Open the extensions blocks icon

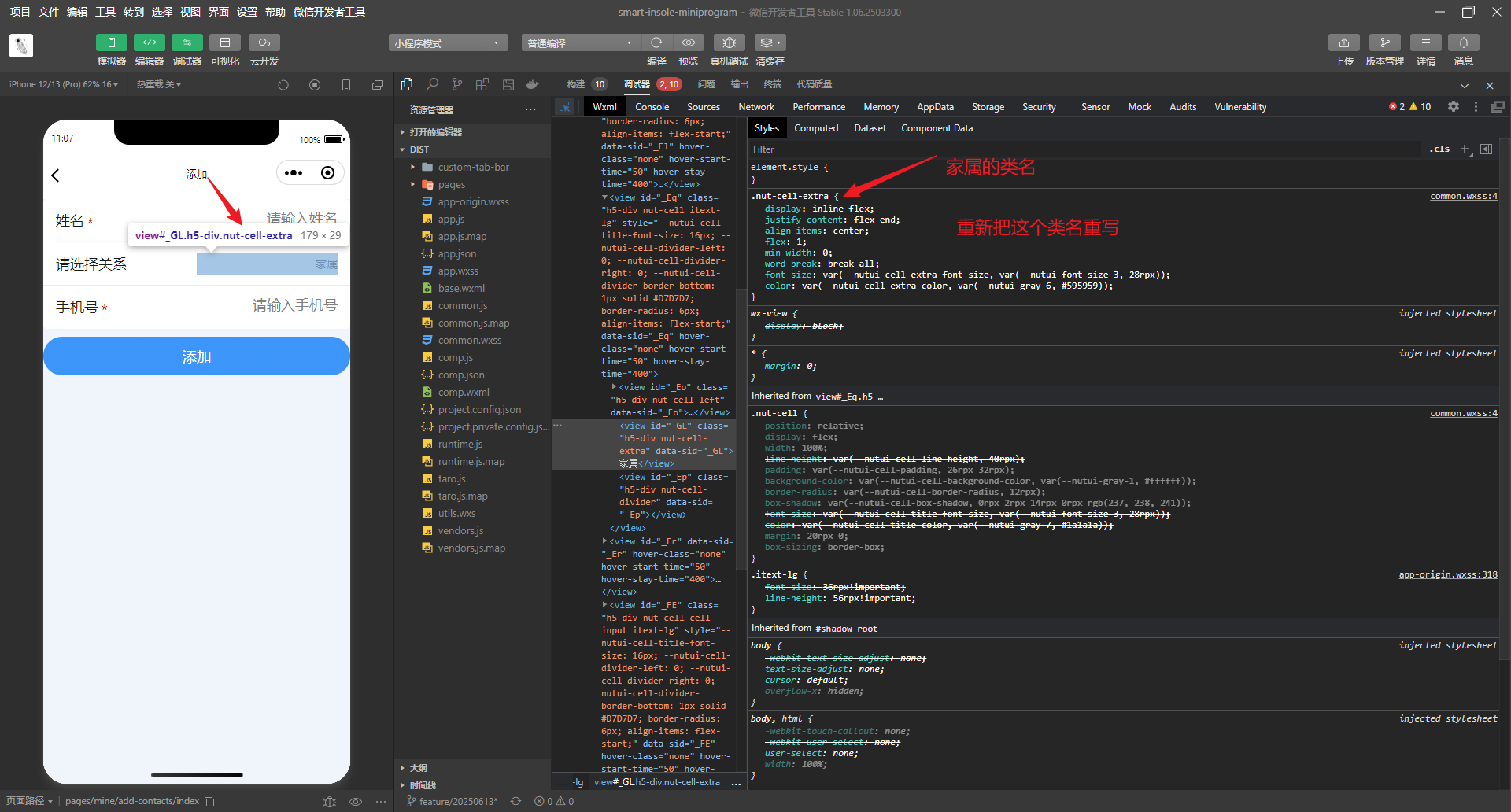click(x=482, y=84)
